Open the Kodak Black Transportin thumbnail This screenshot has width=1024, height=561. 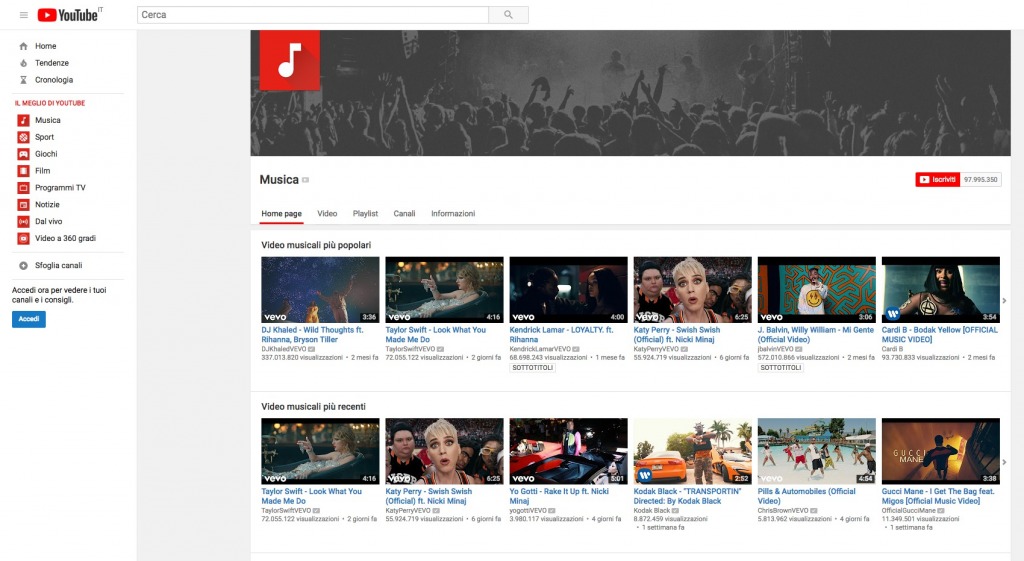[692, 451]
